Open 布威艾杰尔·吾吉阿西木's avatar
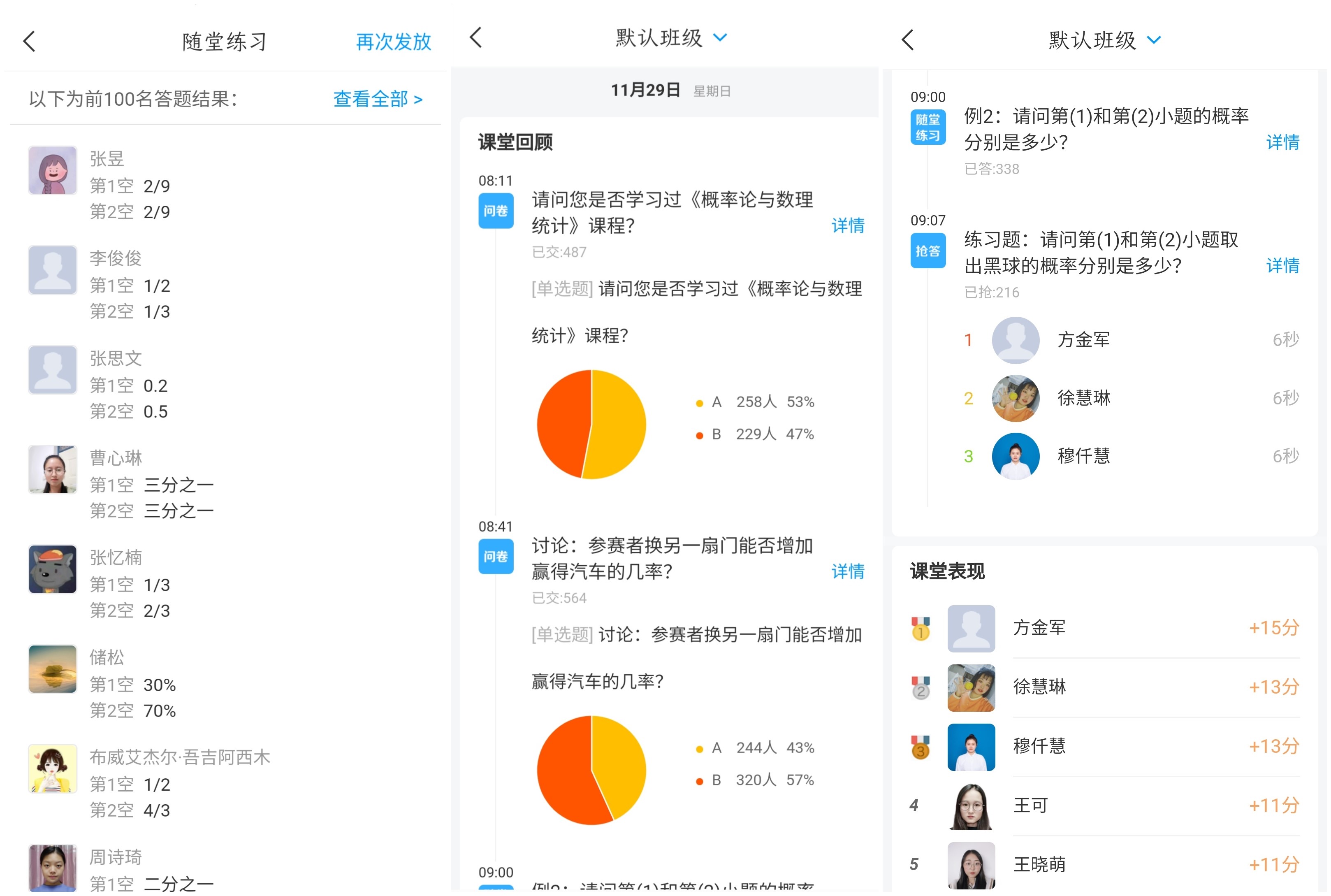This screenshot has height=896, width=1331. point(53,769)
